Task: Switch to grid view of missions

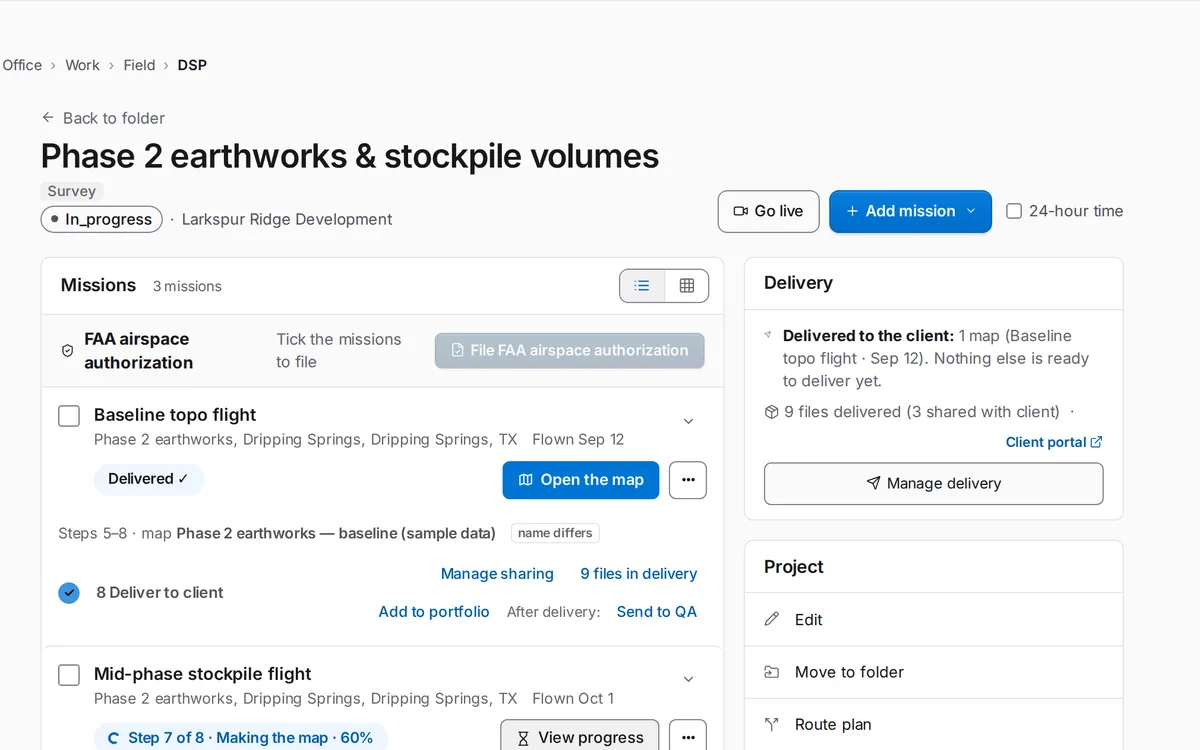Action: [687, 286]
